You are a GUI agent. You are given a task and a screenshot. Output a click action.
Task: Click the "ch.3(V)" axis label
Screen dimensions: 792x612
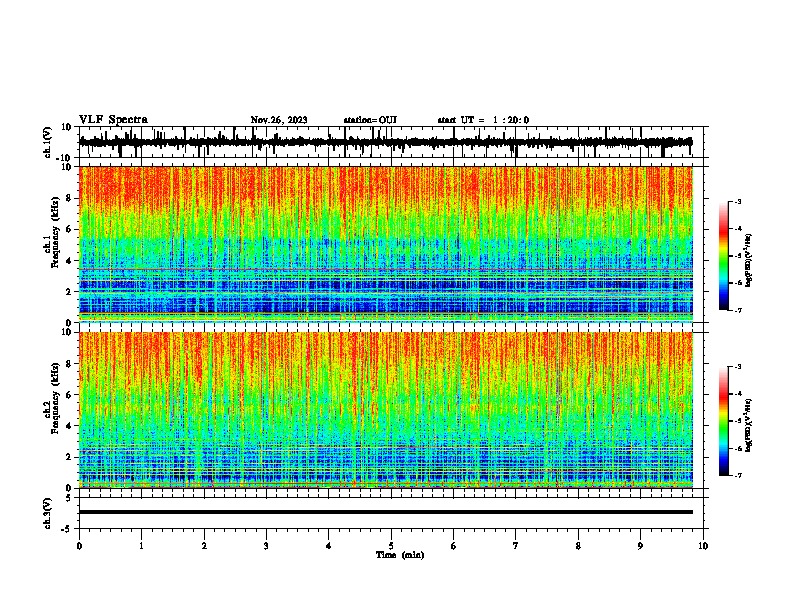(48, 513)
